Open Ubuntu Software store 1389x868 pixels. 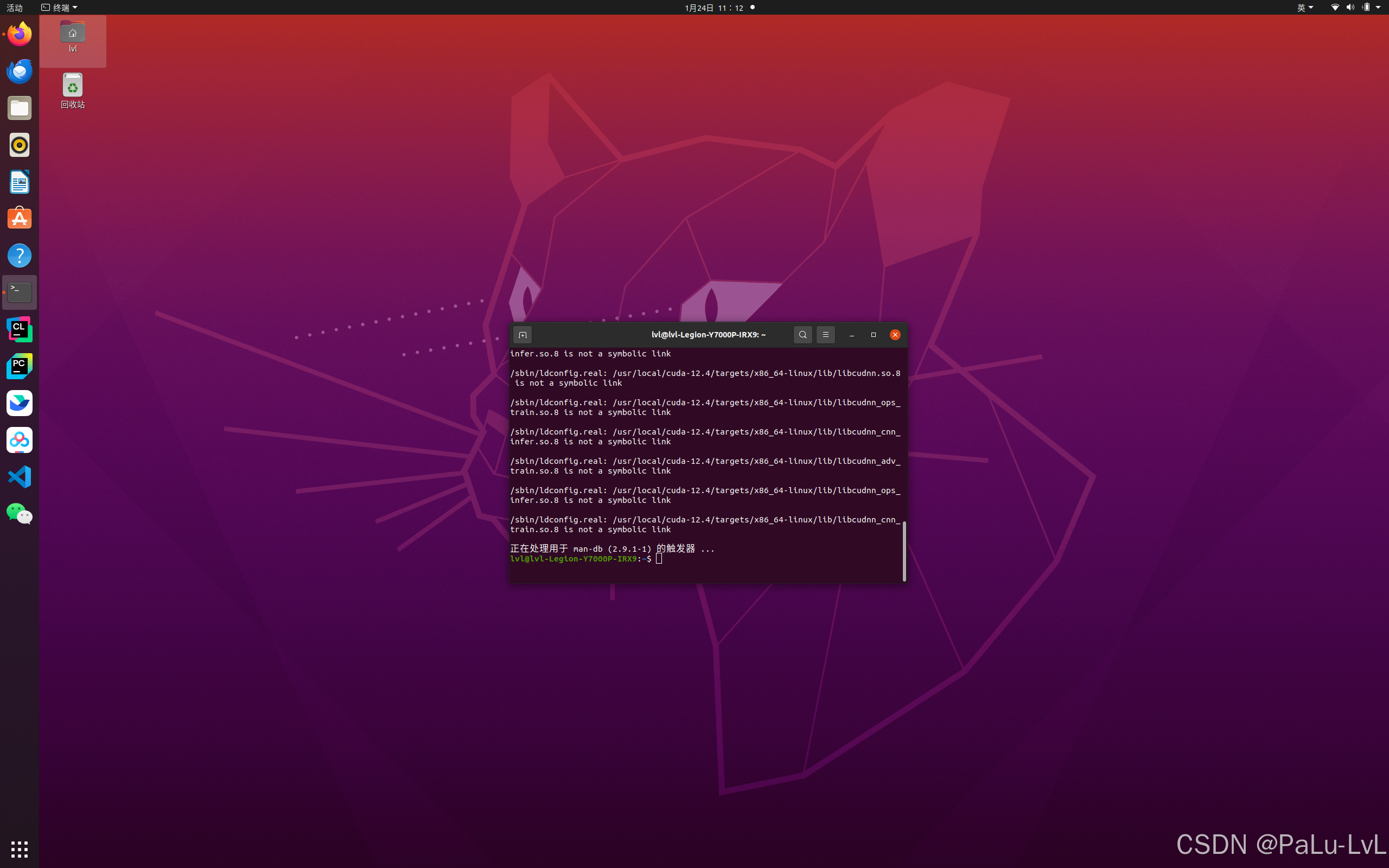20,219
